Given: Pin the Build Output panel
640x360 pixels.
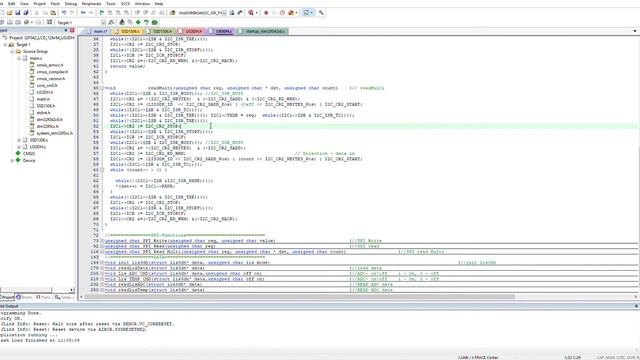Looking at the screenshot, I should (x=636, y=306).
